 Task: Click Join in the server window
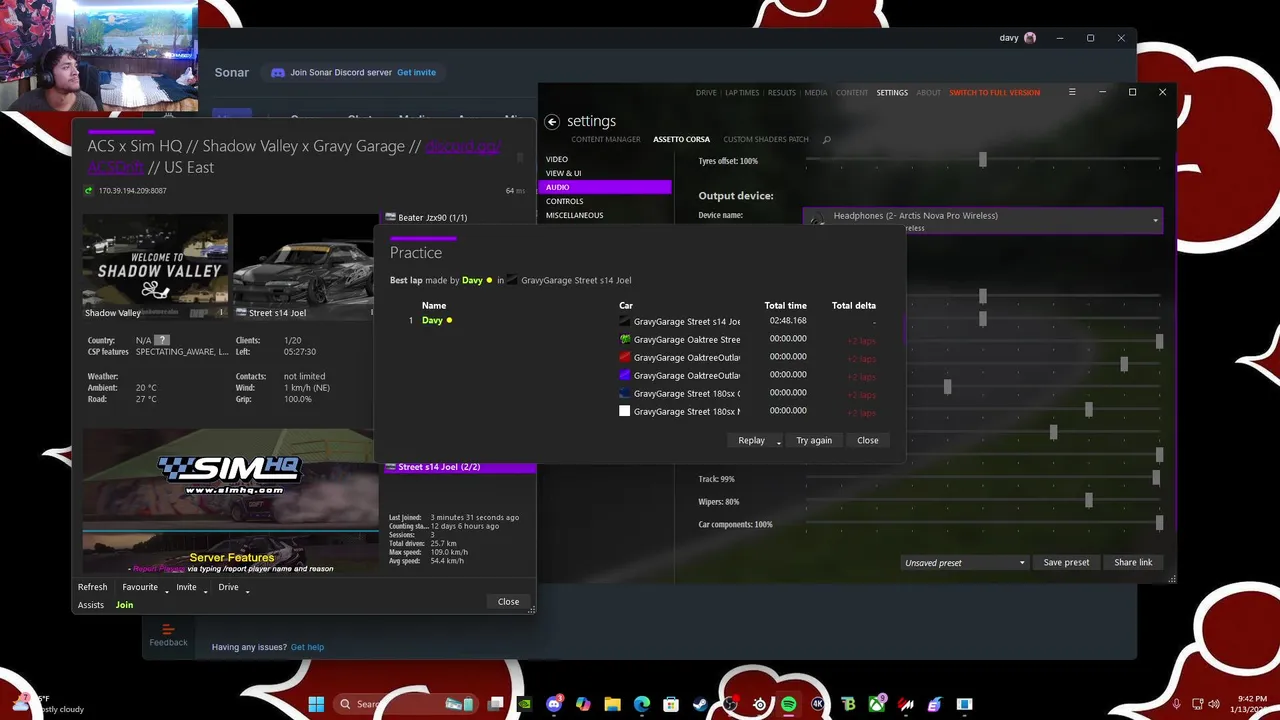click(124, 605)
